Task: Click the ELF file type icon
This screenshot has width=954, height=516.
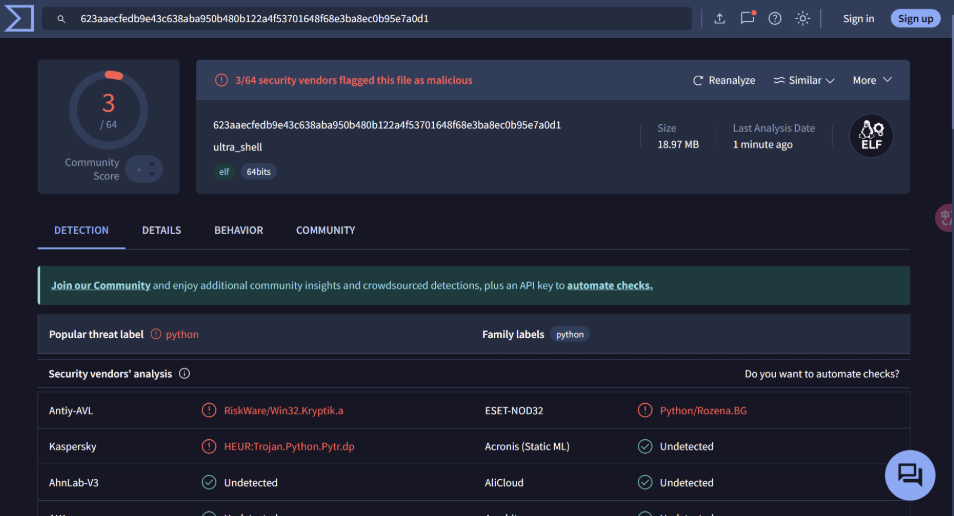Action: (x=871, y=136)
